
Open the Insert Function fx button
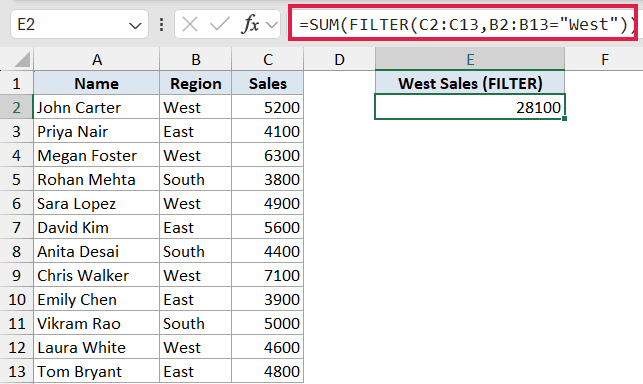250,25
